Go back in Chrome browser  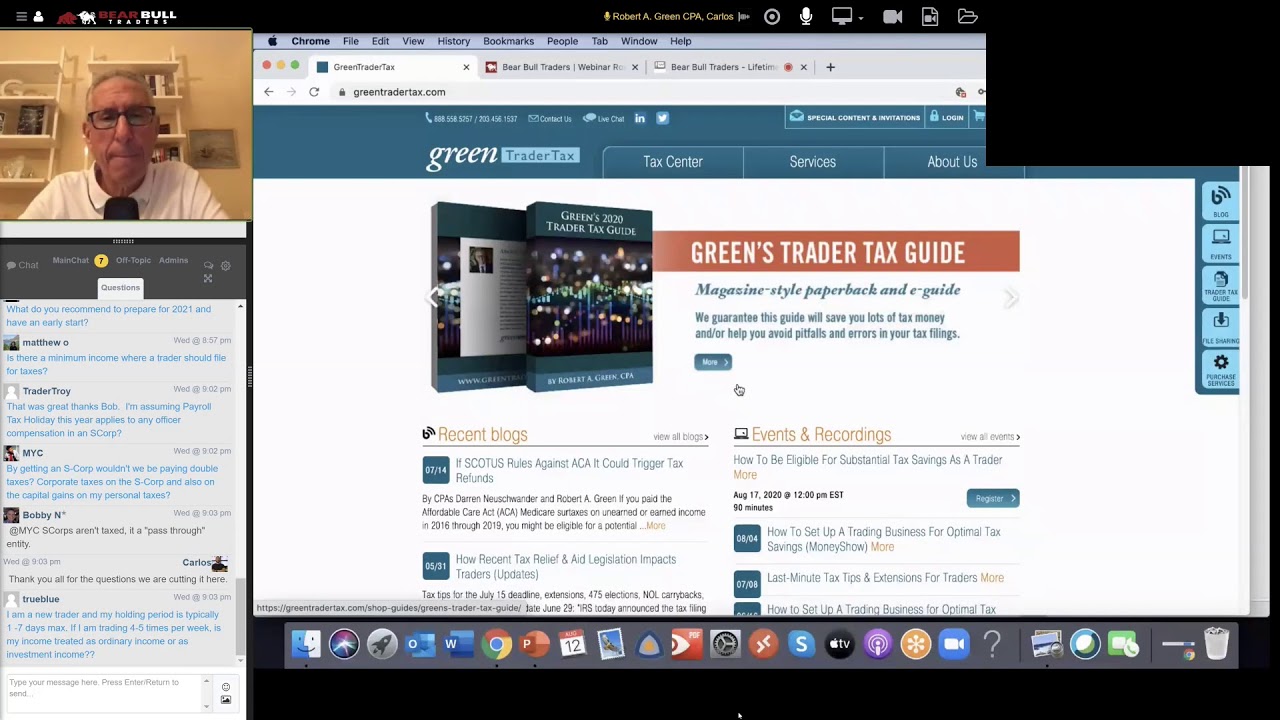coord(268,92)
